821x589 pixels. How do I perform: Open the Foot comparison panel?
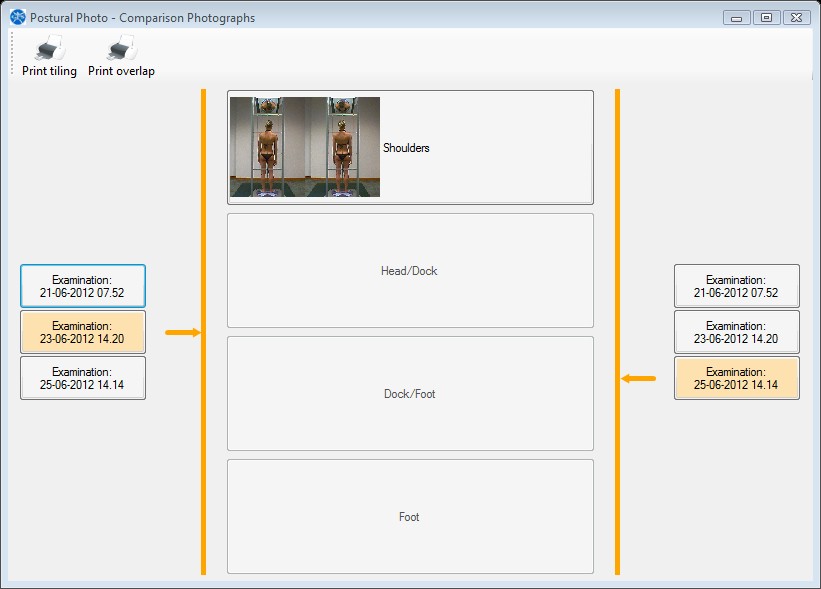(x=410, y=517)
